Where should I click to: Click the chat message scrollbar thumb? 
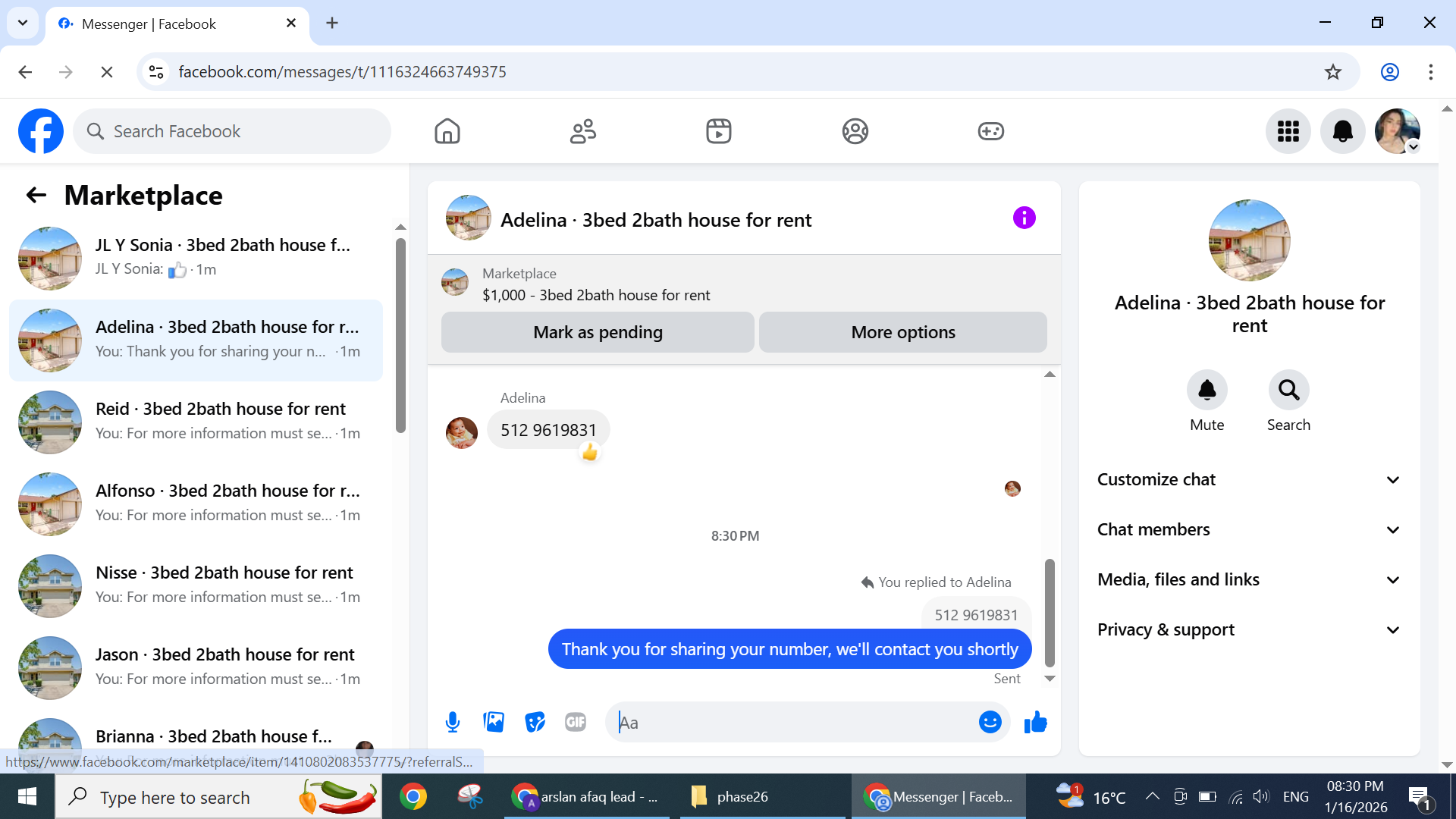[x=1050, y=613]
